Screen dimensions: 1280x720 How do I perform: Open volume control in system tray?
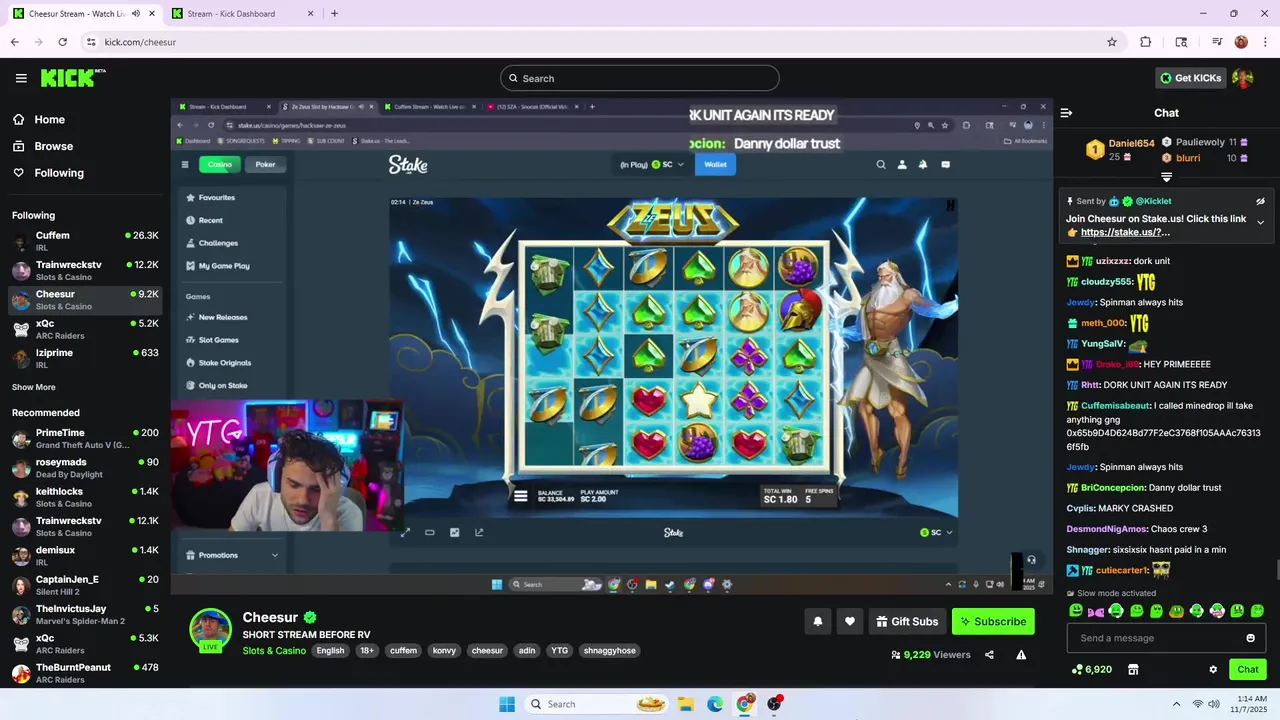(x=1214, y=704)
